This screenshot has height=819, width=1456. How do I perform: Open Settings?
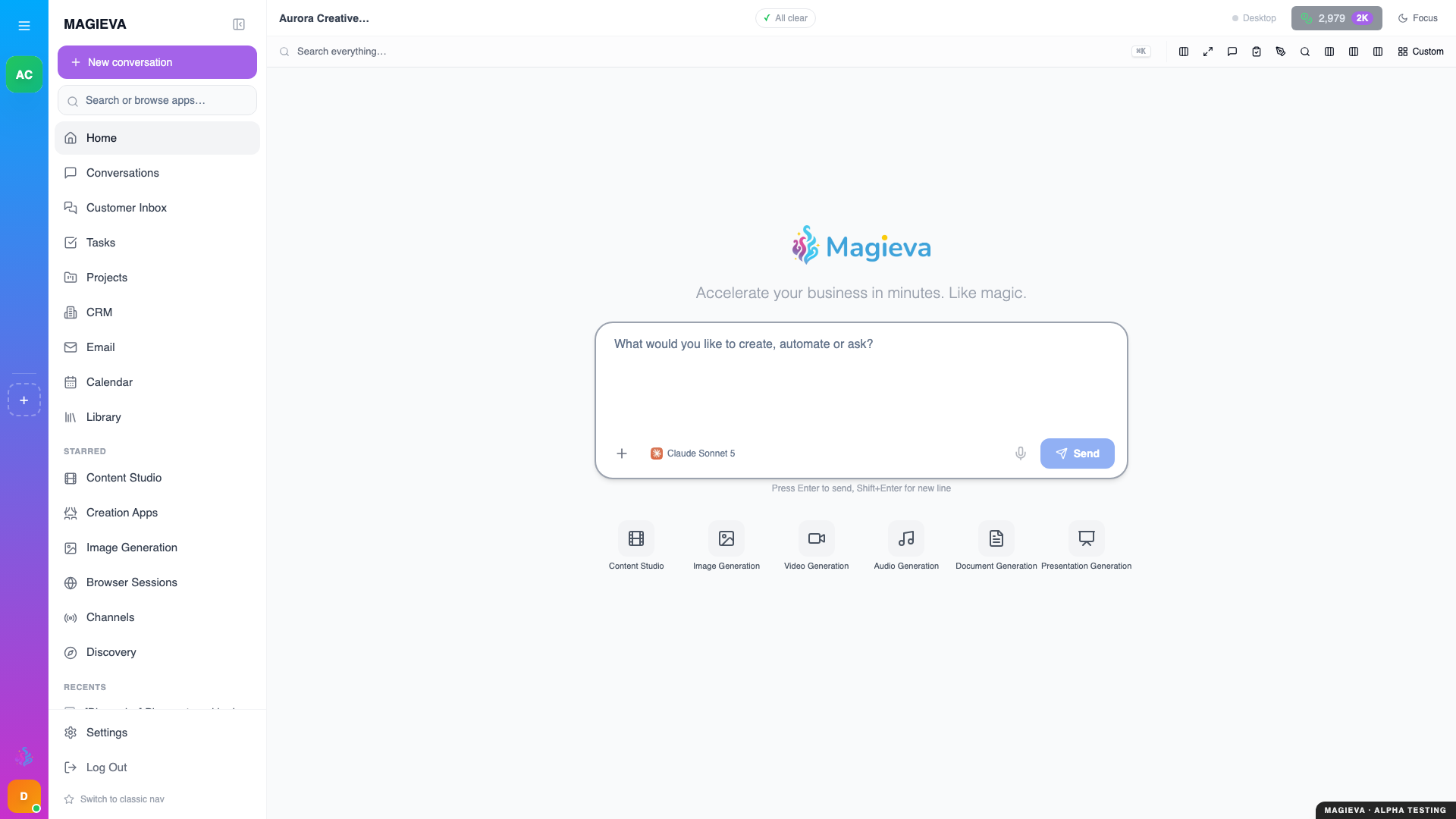click(157, 733)
